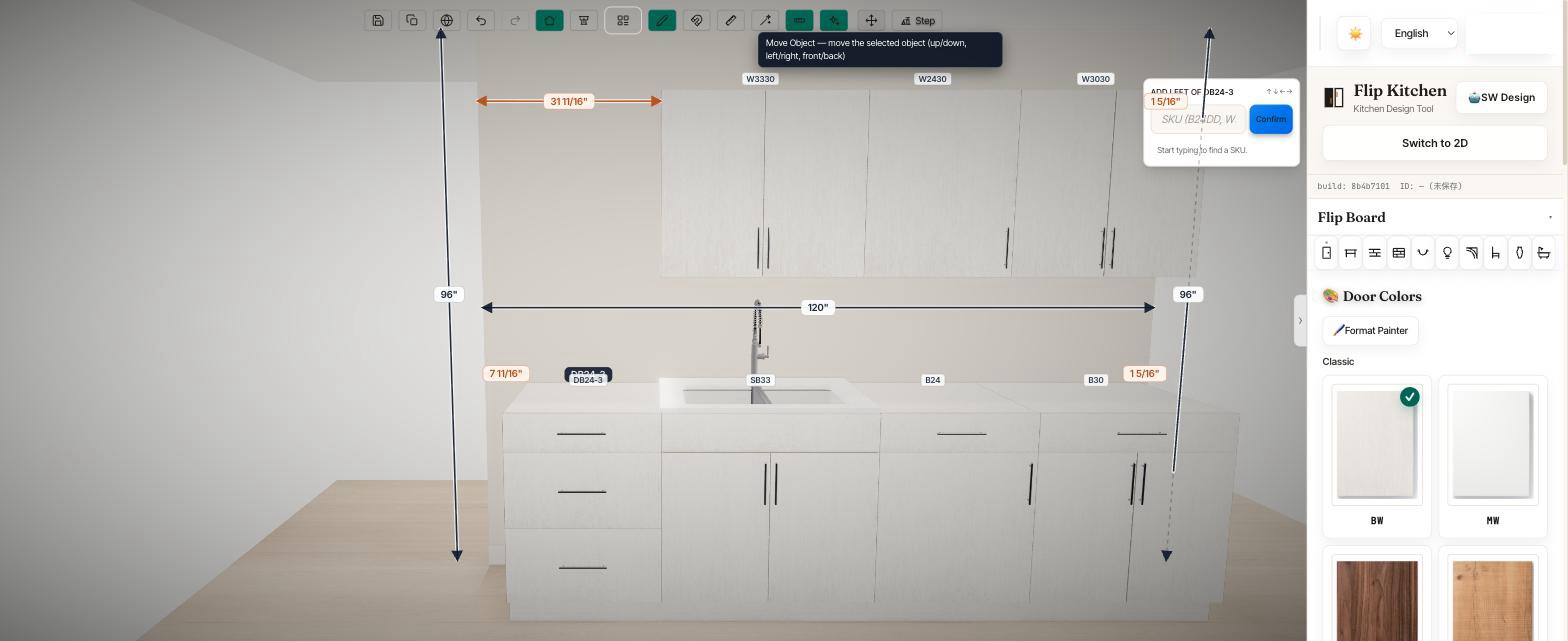Click the vase icon in Flip Board
Viewport: 1568px width, 641px height.
pyautogui.click(x=1519, y=253)
